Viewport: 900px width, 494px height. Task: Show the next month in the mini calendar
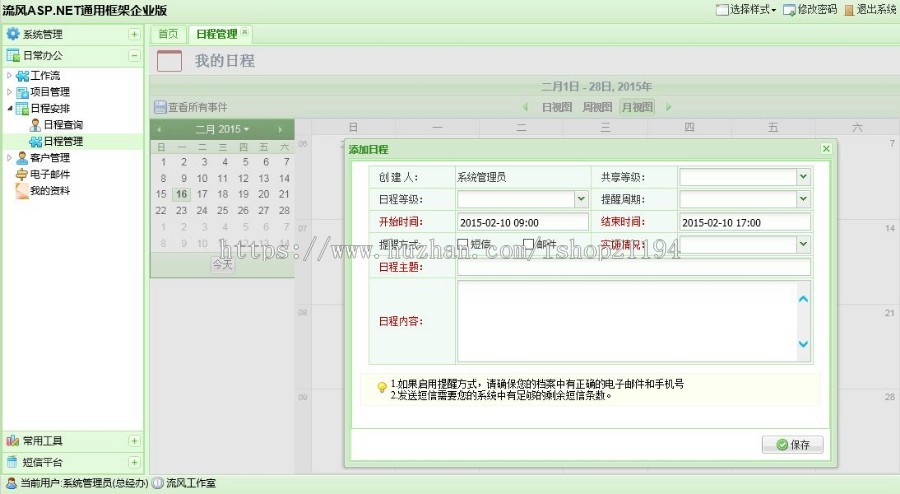point(280,130)
